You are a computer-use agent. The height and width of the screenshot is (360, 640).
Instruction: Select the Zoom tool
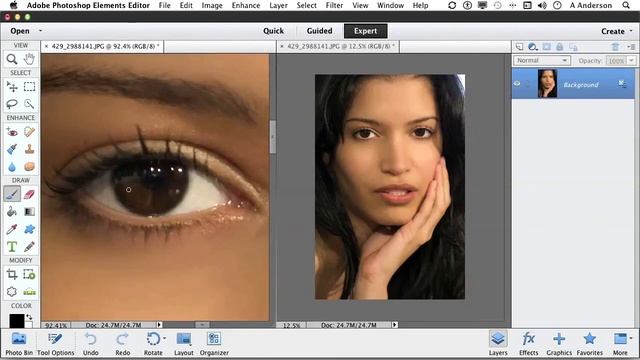[x=12, y=60]
